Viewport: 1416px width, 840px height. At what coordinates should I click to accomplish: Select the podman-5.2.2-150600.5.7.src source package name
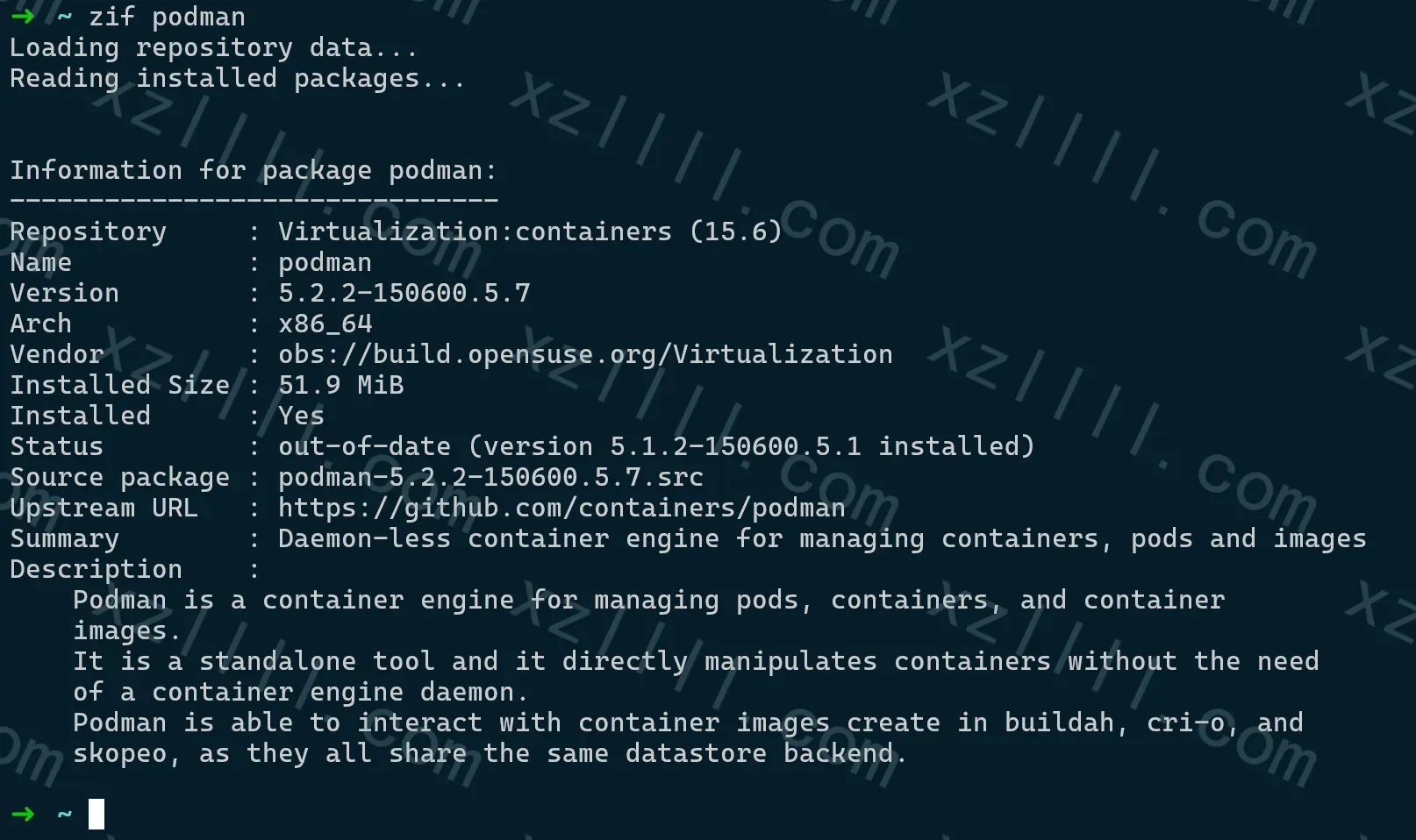coord(490,478)
